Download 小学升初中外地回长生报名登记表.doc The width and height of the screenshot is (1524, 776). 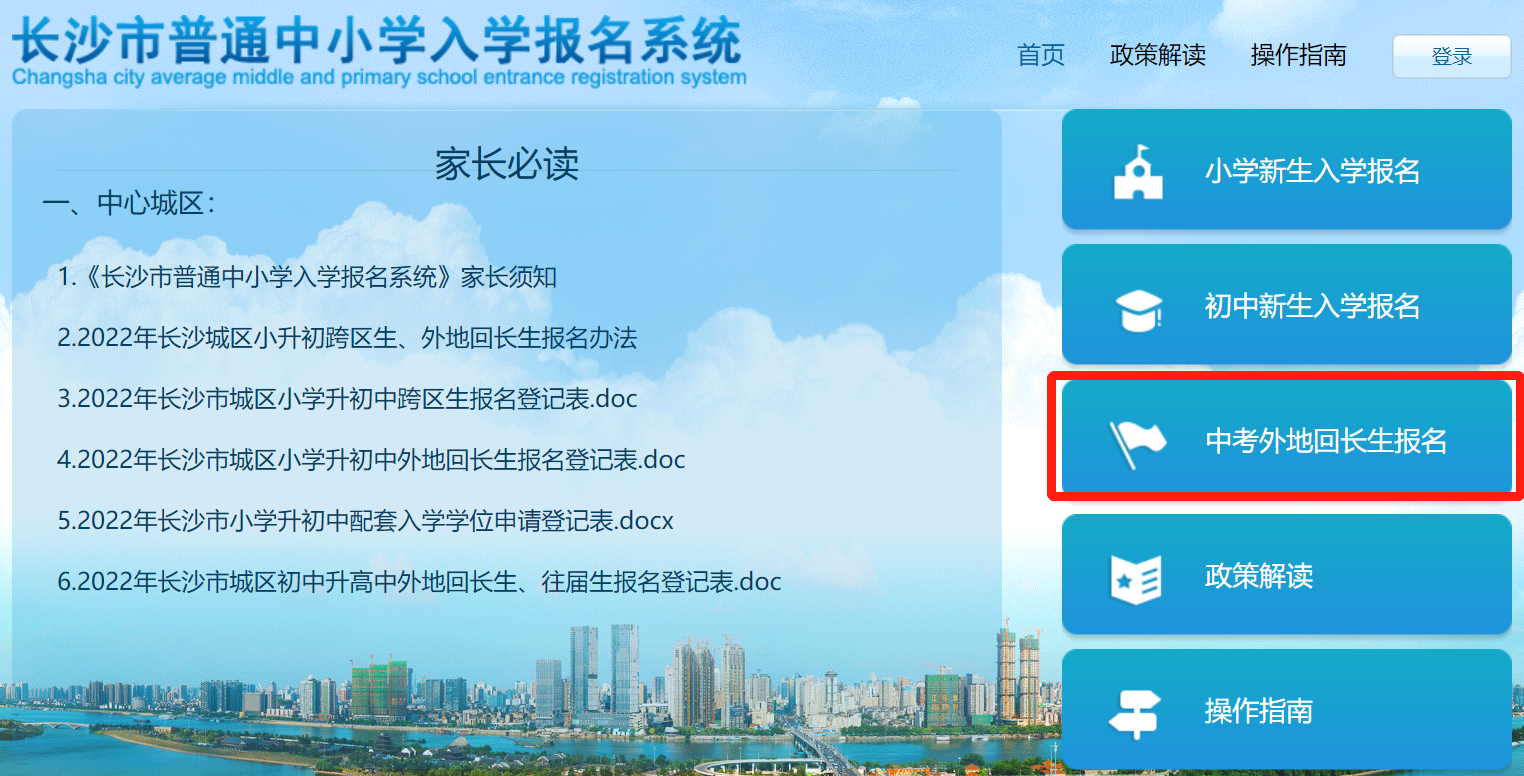click(x=371, y=460)
